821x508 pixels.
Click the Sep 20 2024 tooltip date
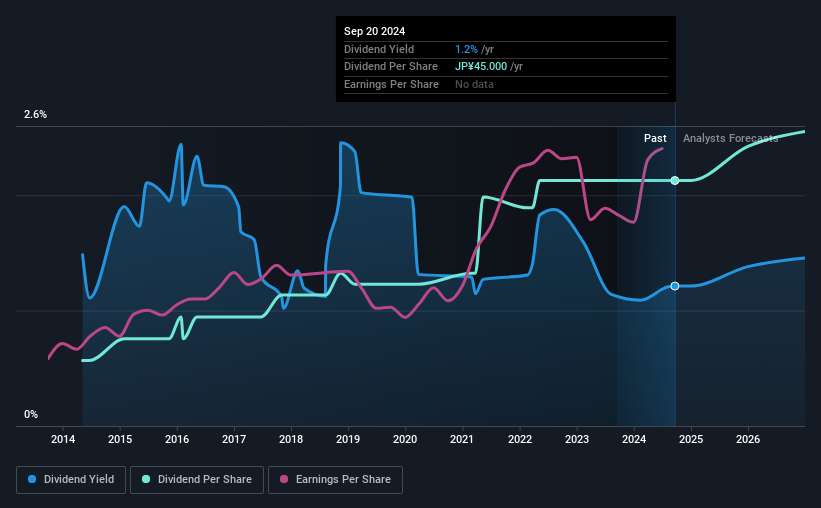click(x=374, y=31)
